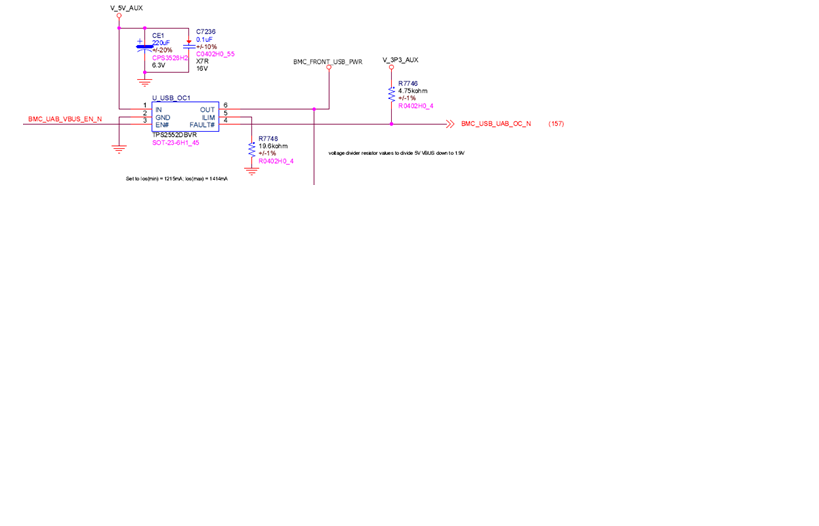Click the ground symbol under R7748
Viewport: 819px width, 526px height.
pos(252,171)
